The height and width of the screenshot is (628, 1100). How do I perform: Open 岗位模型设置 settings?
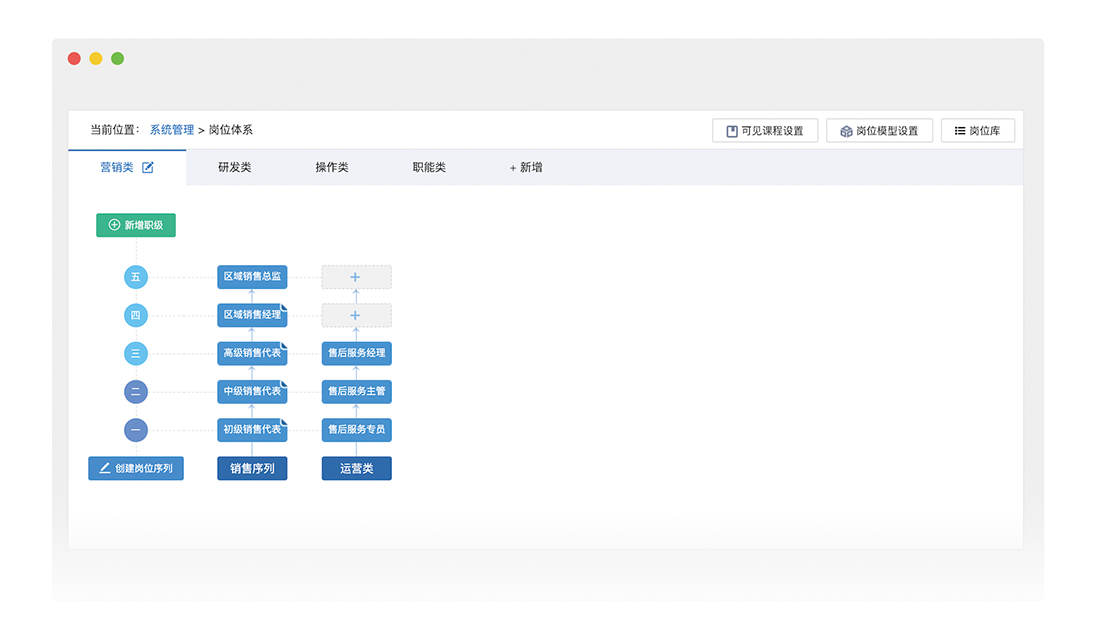click(879, 131)
